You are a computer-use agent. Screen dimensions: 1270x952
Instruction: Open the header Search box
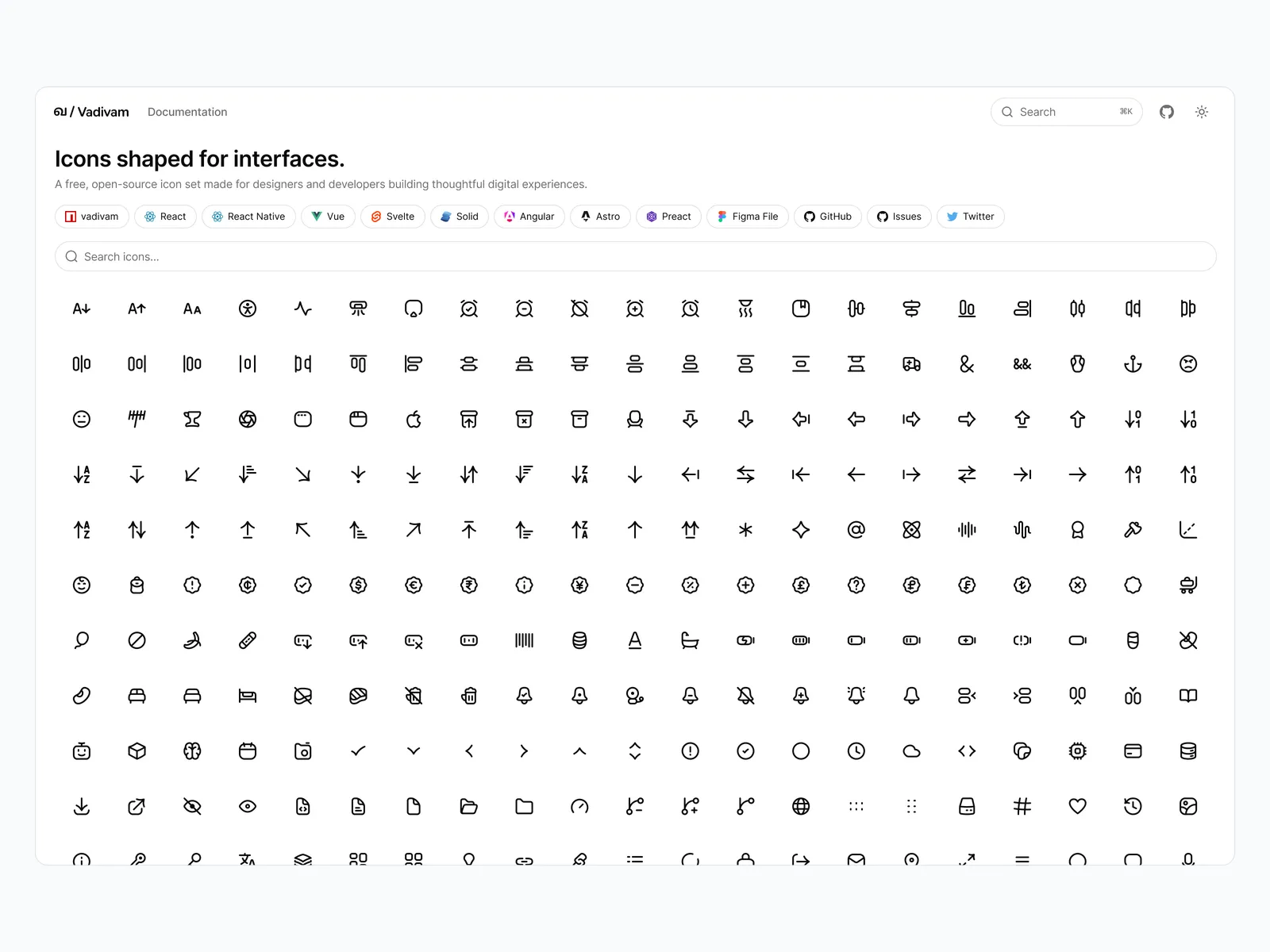(1067, 112)
